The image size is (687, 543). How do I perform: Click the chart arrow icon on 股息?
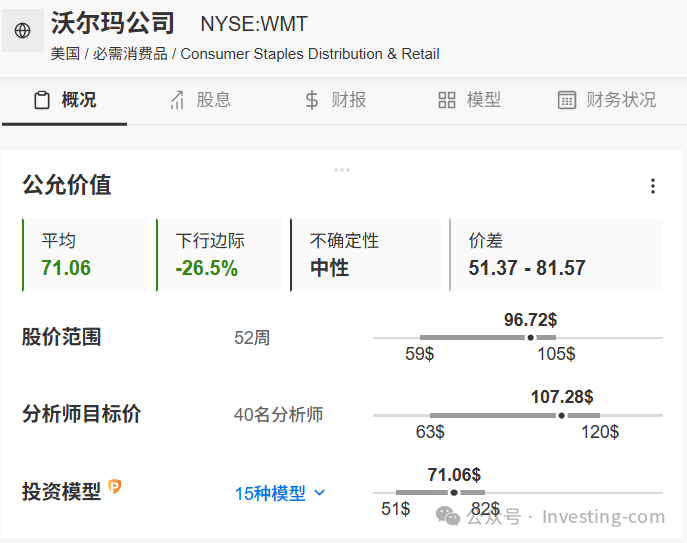pyautogui.click(x=177, y=100)
